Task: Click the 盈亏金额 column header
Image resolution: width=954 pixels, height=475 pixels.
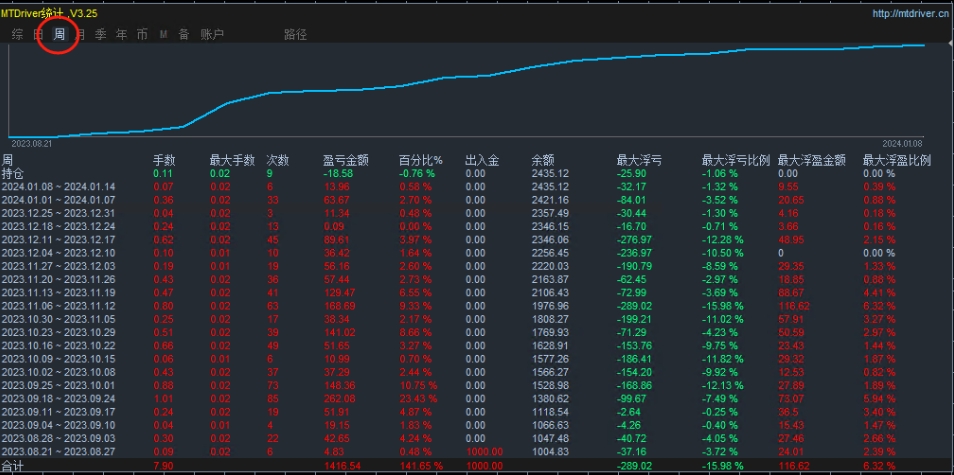Action: (346, 161)
